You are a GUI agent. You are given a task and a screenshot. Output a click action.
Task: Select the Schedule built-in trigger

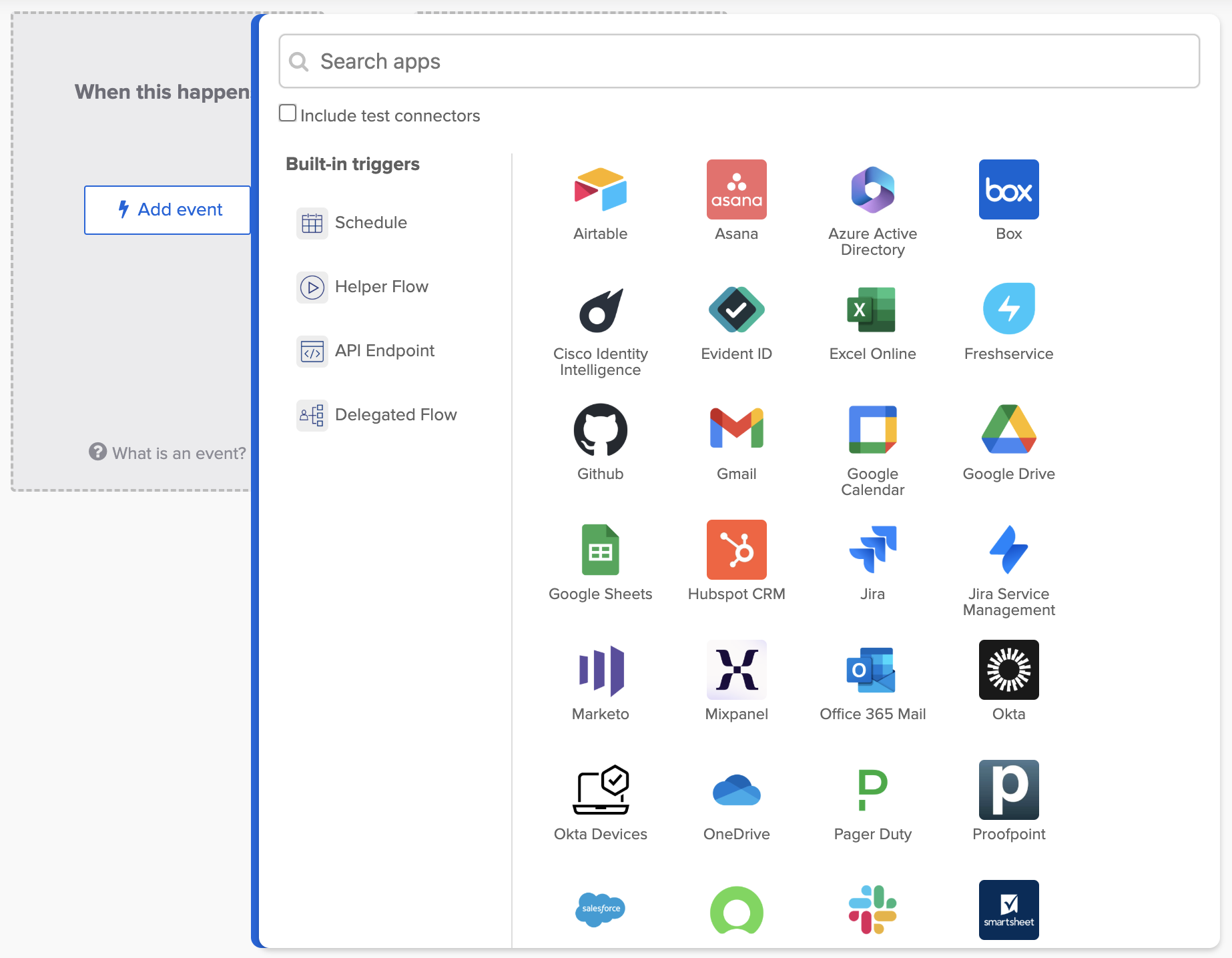371,223
